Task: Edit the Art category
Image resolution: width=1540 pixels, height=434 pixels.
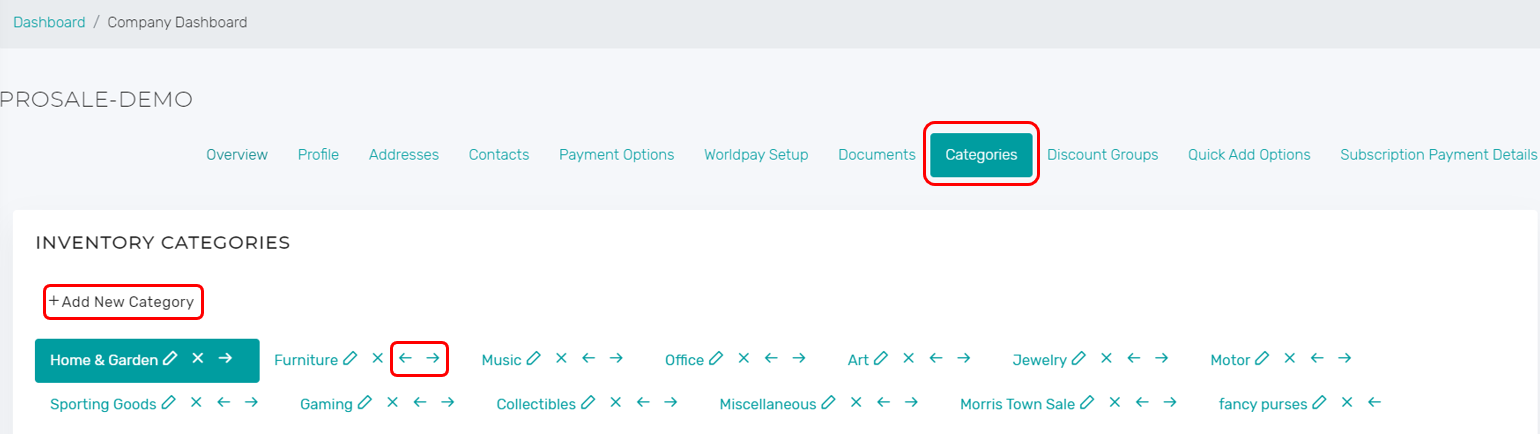Action: pyautogui.click(x=880, y=358)
